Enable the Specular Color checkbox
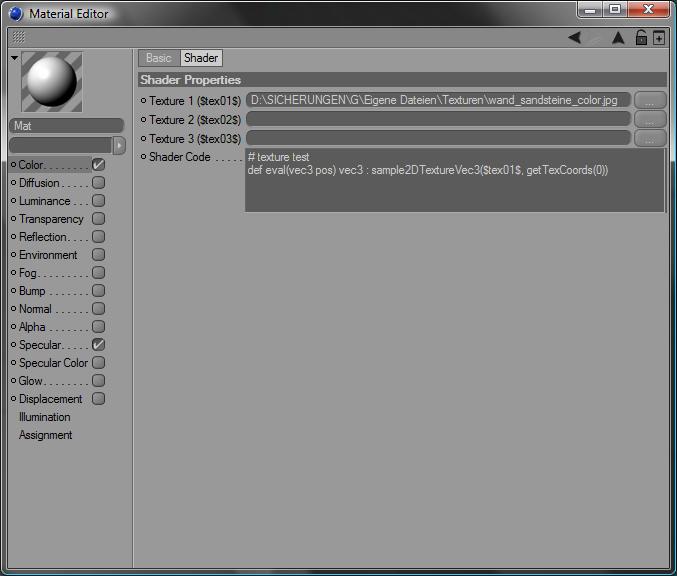 click(x=98, y=363)
